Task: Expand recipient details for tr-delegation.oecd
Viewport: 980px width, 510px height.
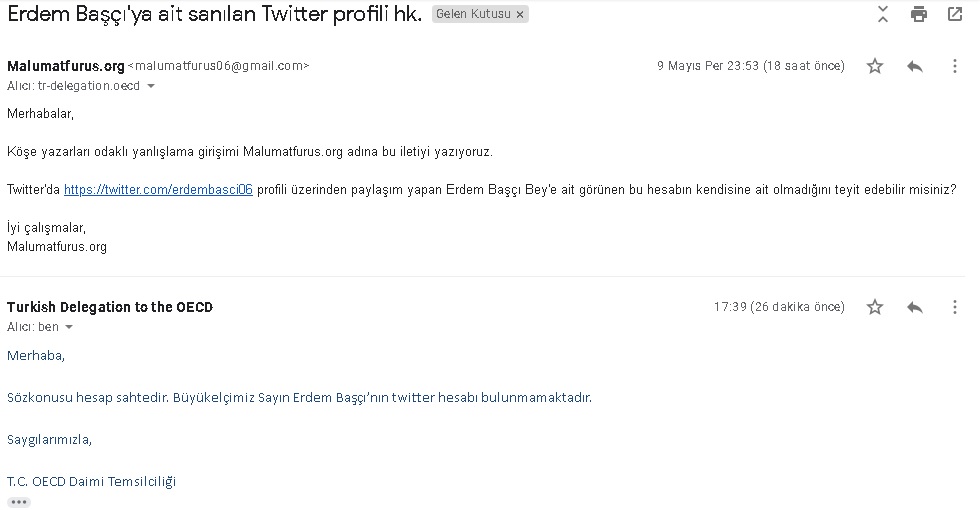Action: coord(151,87)
